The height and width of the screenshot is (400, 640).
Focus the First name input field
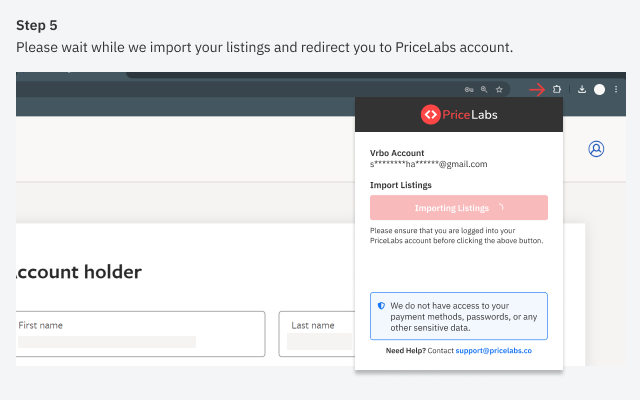tap(141, 334)
